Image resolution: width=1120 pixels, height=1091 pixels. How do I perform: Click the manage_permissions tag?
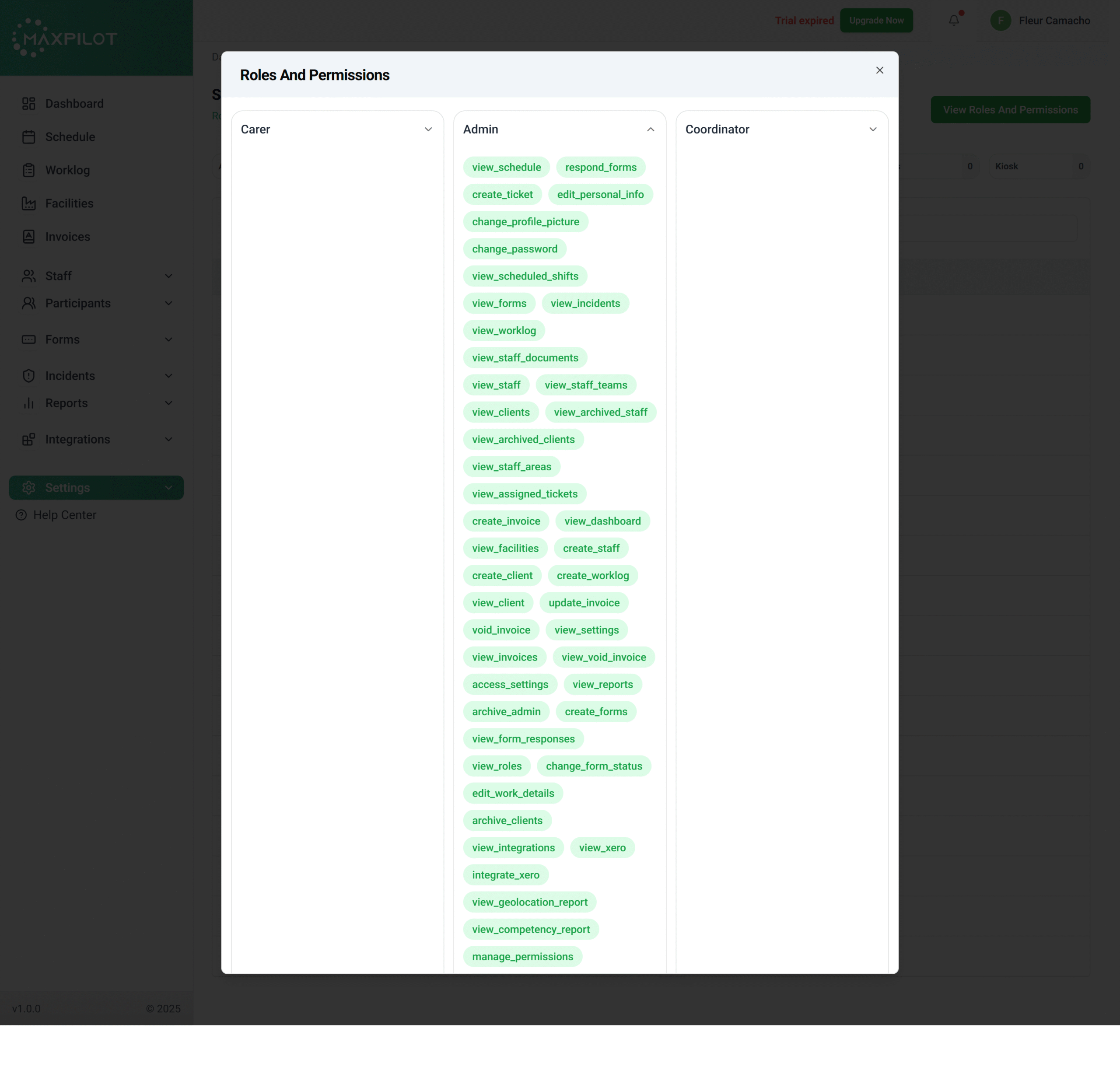tap(522, 956)
